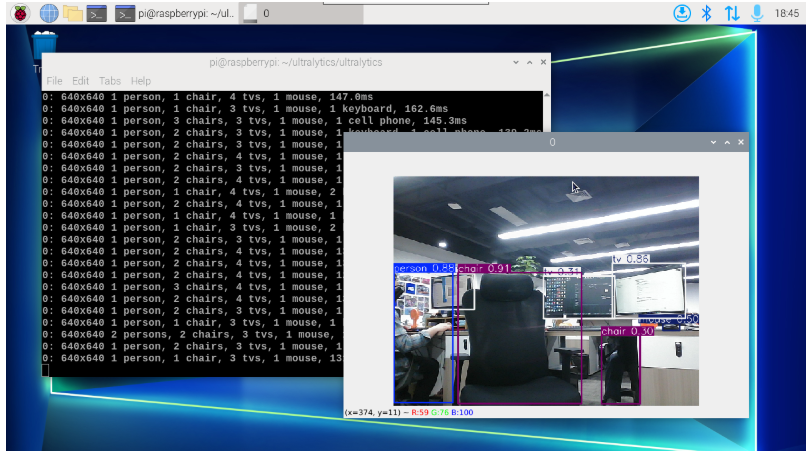Maximize the terminal window
Screen dimensions: 807x451
coord(530,62)
